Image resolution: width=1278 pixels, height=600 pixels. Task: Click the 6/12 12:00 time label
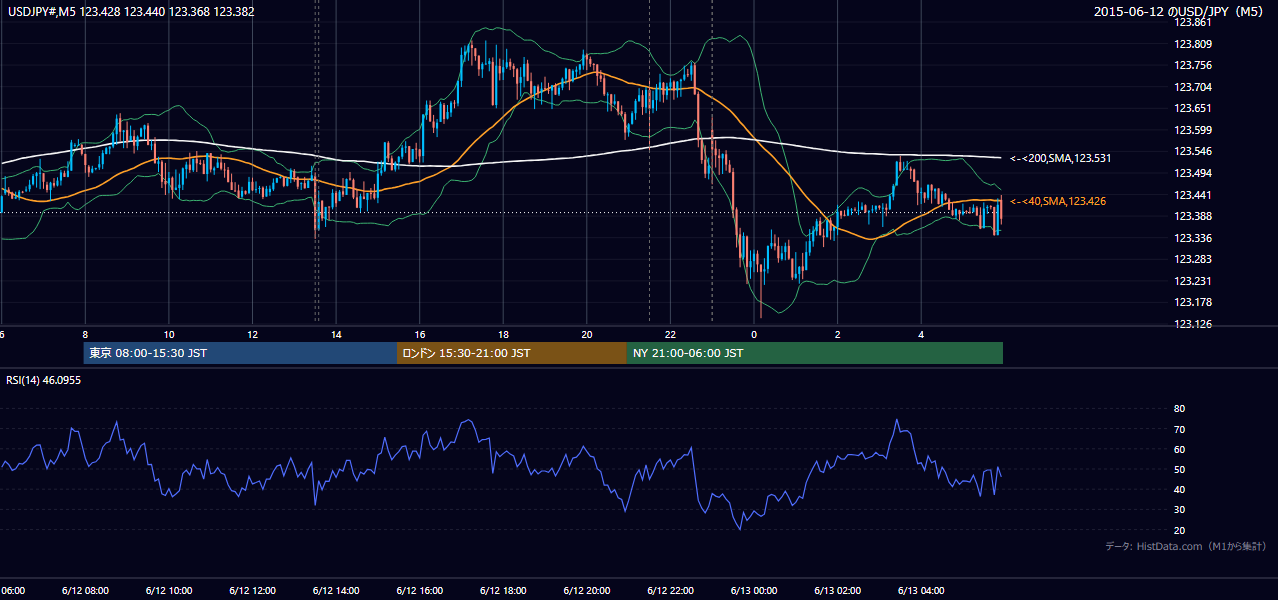[252, 590]
